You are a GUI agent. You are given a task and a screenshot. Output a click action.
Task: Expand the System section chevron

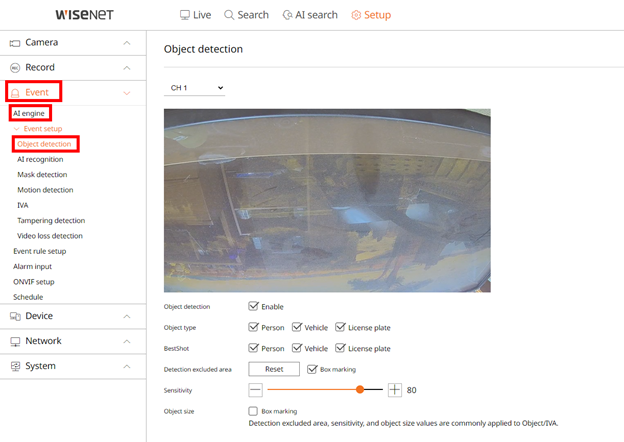pos(127,366)
